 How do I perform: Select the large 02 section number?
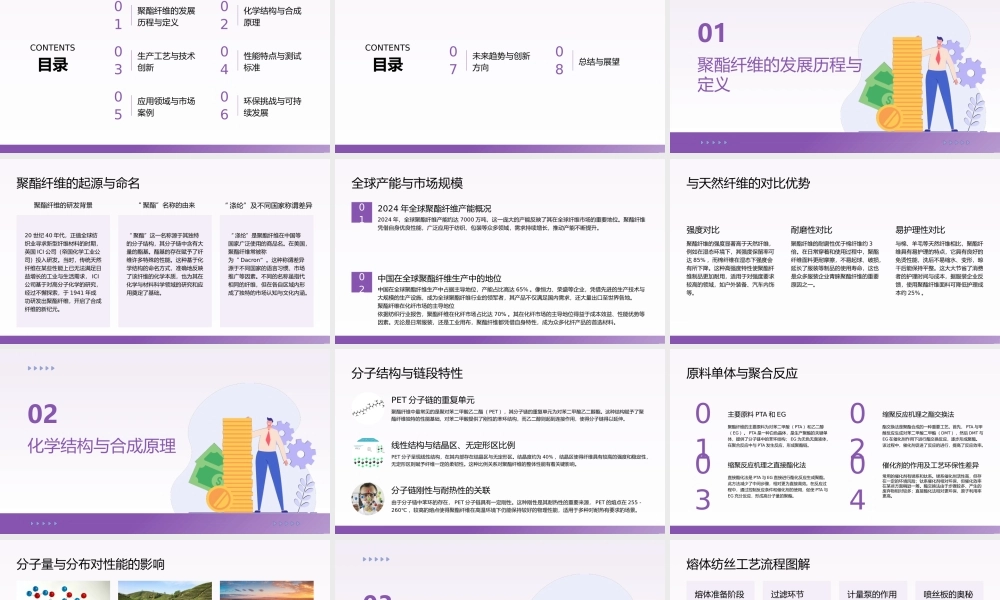pyautogui.click(x=42, y=414)
